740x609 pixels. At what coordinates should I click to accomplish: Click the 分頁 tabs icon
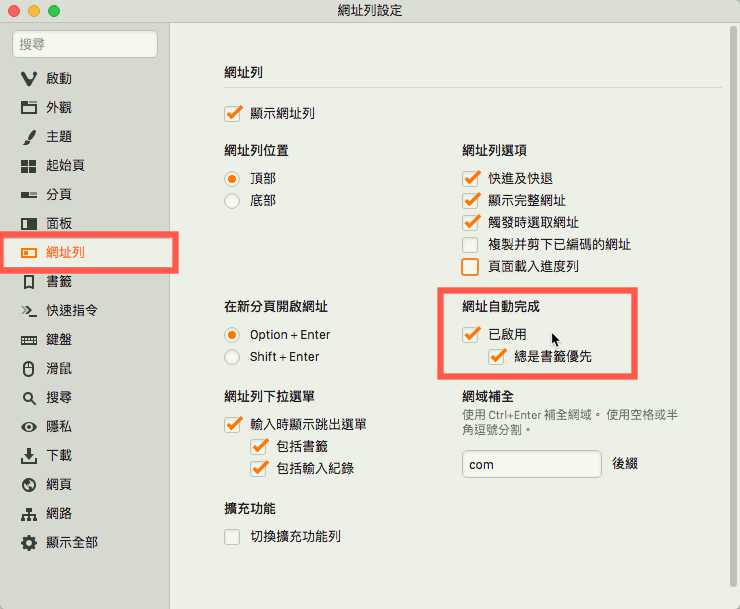(29, 194)
